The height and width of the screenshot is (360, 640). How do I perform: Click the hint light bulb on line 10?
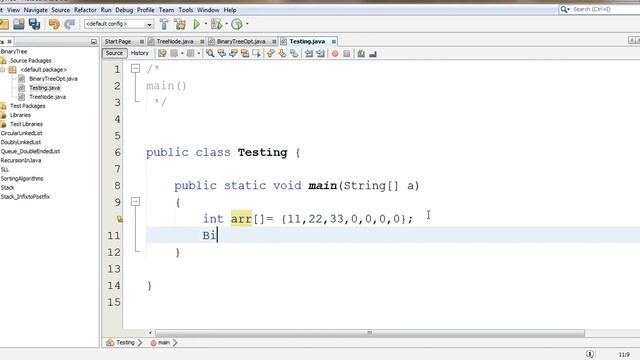pyautogui.click(x=120, y=219)
